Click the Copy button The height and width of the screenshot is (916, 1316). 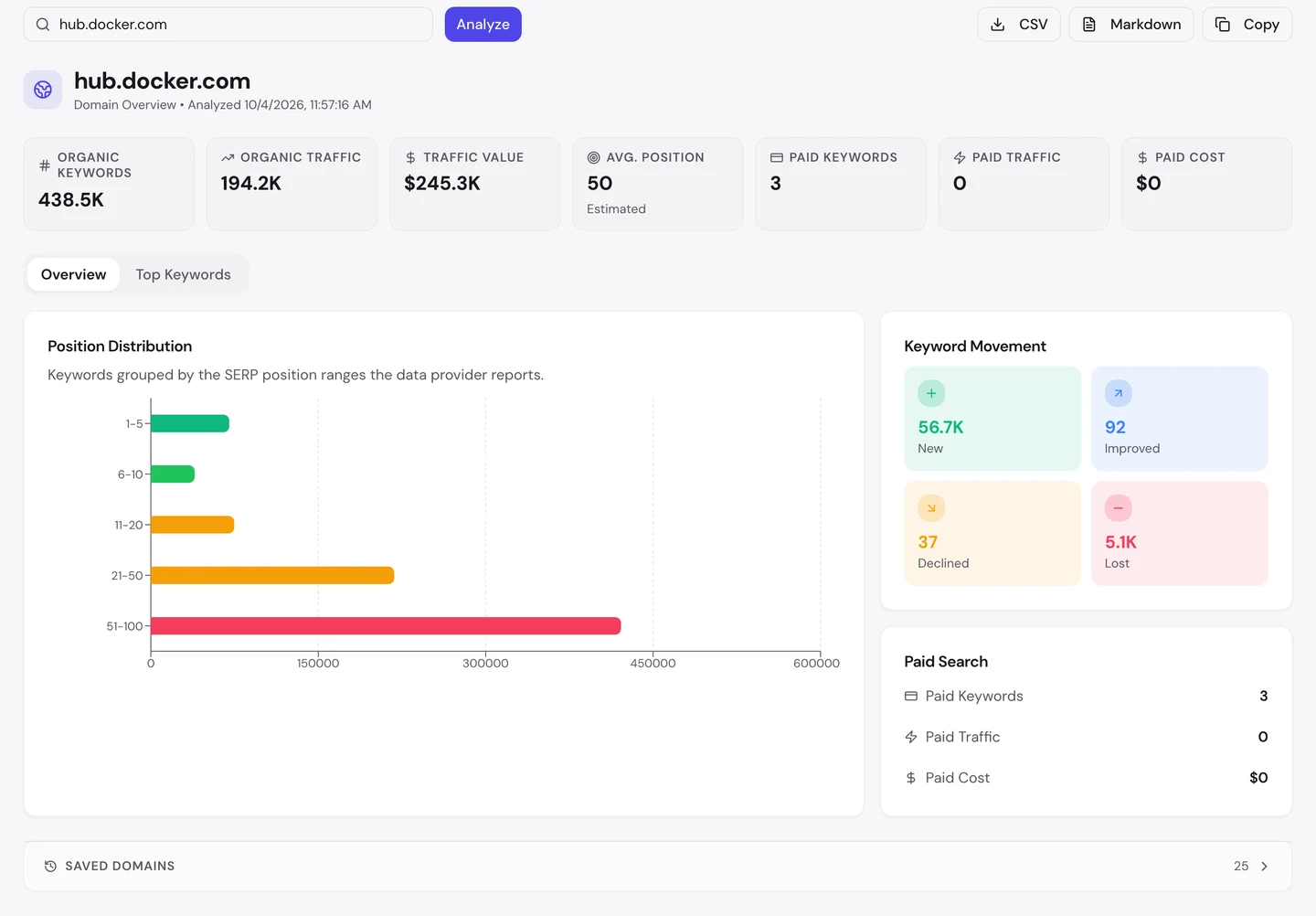point(1247,25)
